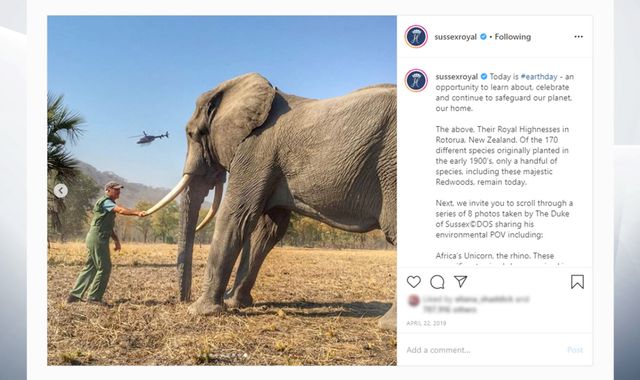Like the post with the heart icon
This screenshot has width=640, height=380.
413,282
